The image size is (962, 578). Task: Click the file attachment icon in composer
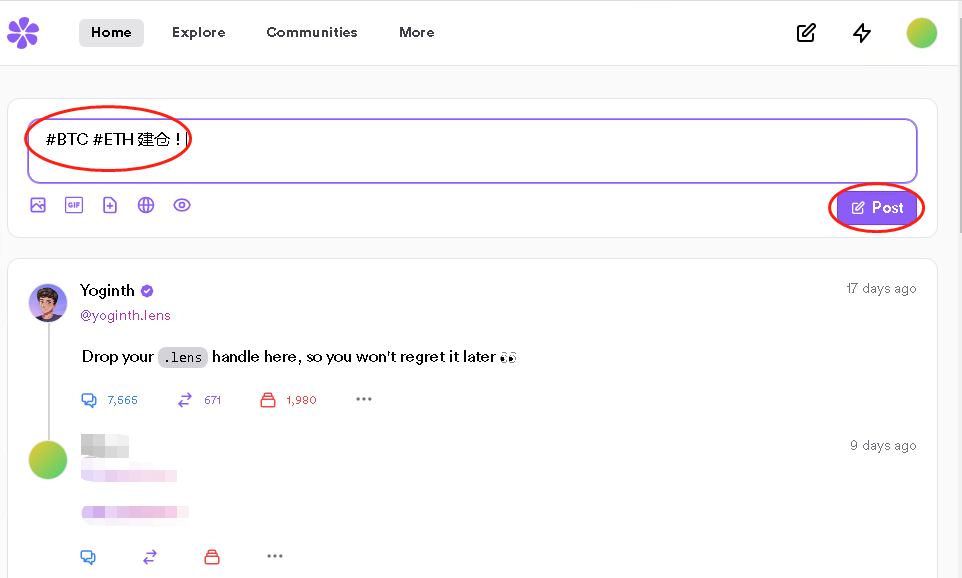(x=110, y=205)
